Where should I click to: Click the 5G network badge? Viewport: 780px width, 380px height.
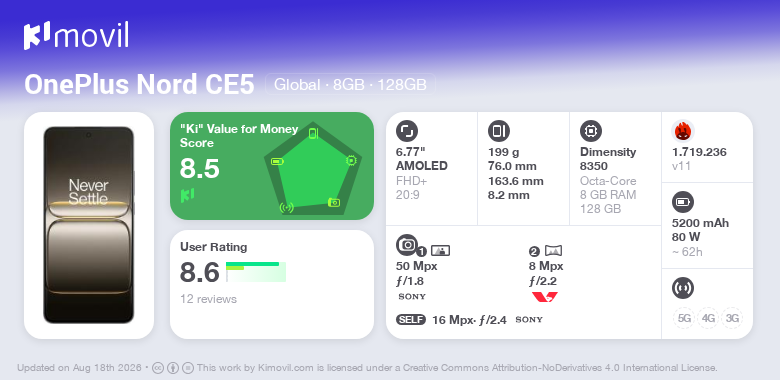pyautogui.click(x=684, y=318)
